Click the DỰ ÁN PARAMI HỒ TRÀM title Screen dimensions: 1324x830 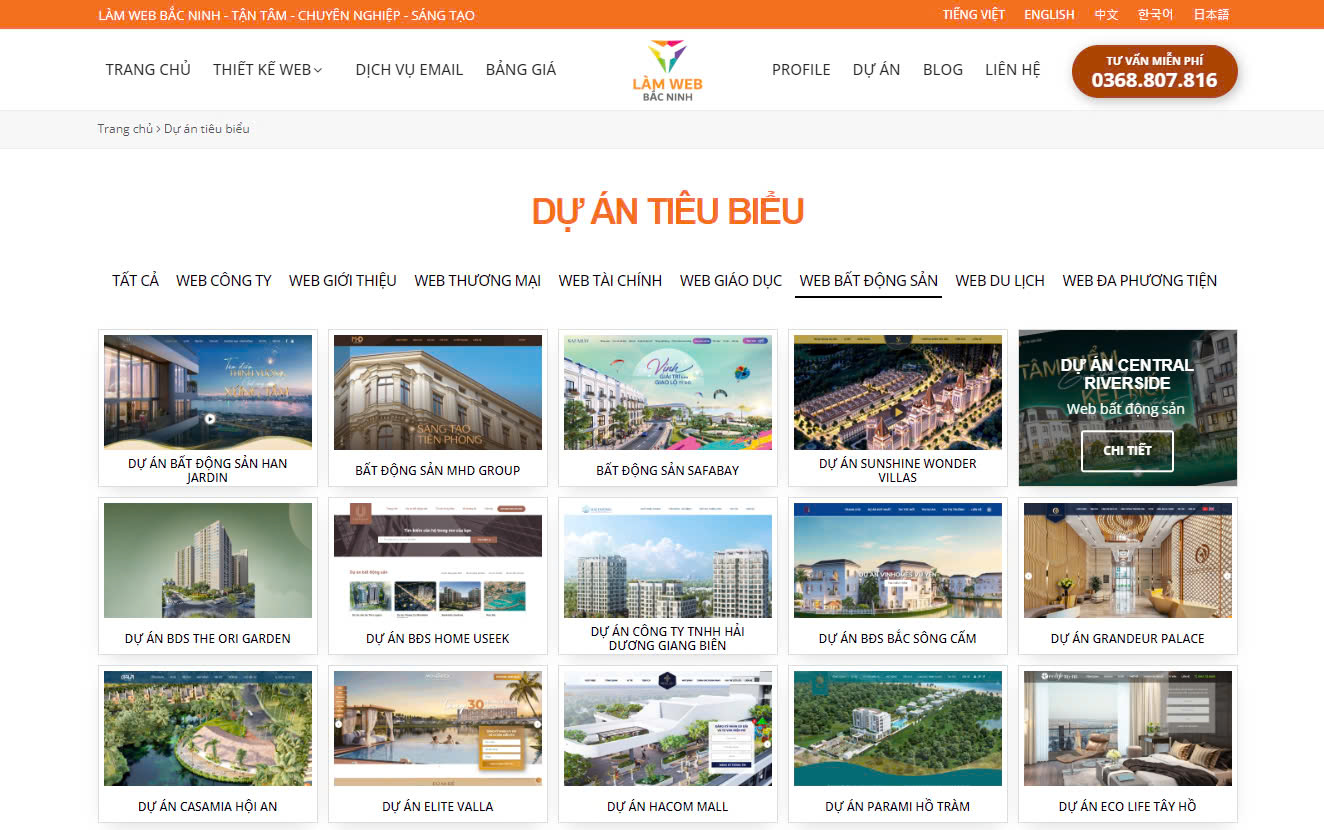898,806
